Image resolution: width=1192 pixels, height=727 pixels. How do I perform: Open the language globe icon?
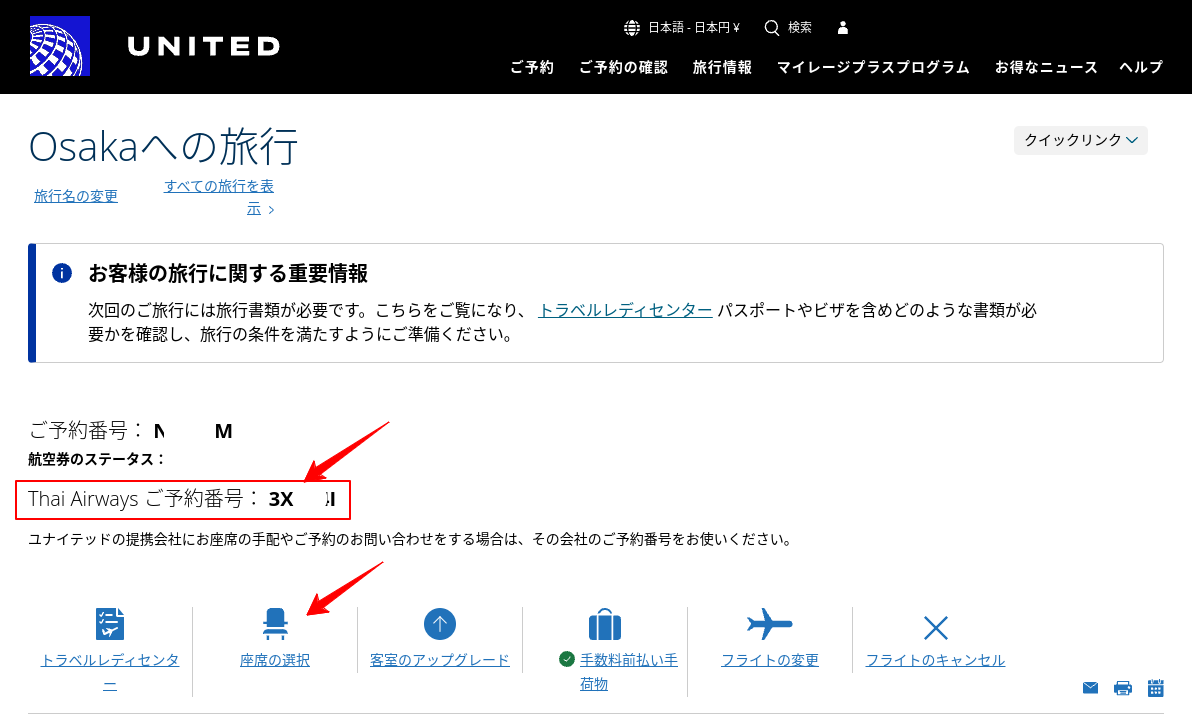(x=632, y=28)
